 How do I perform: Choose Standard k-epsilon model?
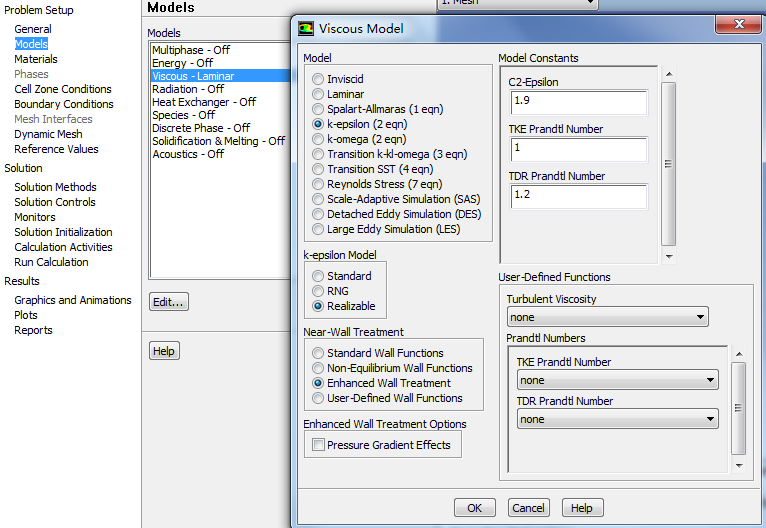tap(318, 276)
